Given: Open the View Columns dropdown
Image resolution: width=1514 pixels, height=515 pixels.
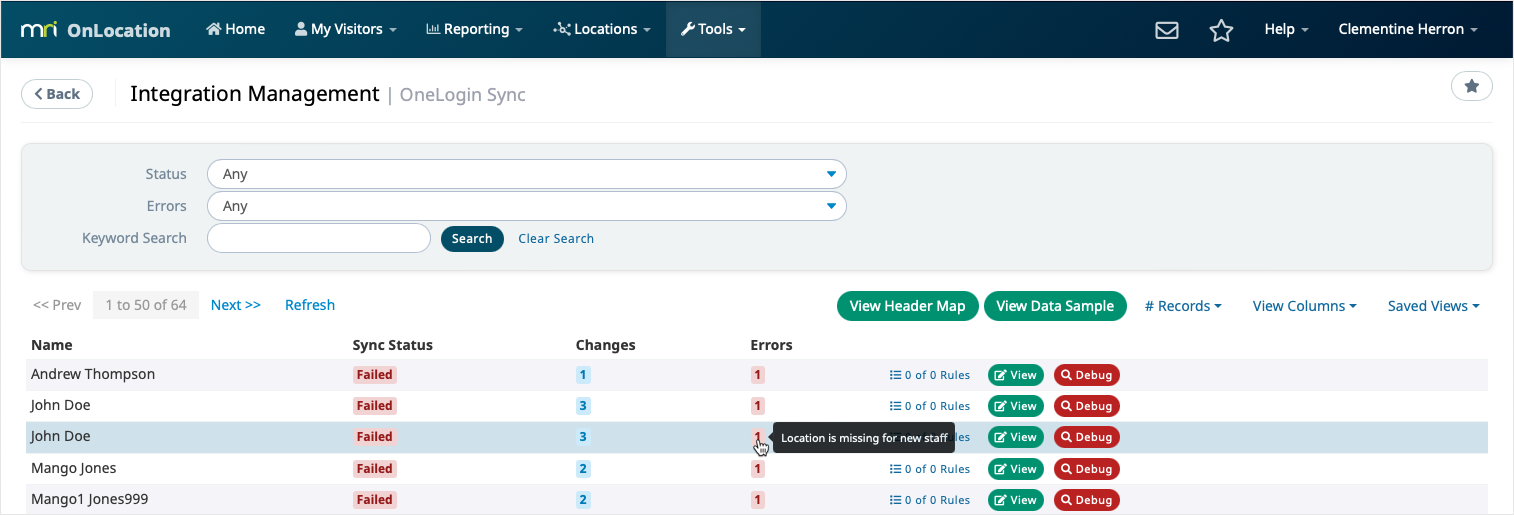Looking at the screenshot, I should point(1304,306).
